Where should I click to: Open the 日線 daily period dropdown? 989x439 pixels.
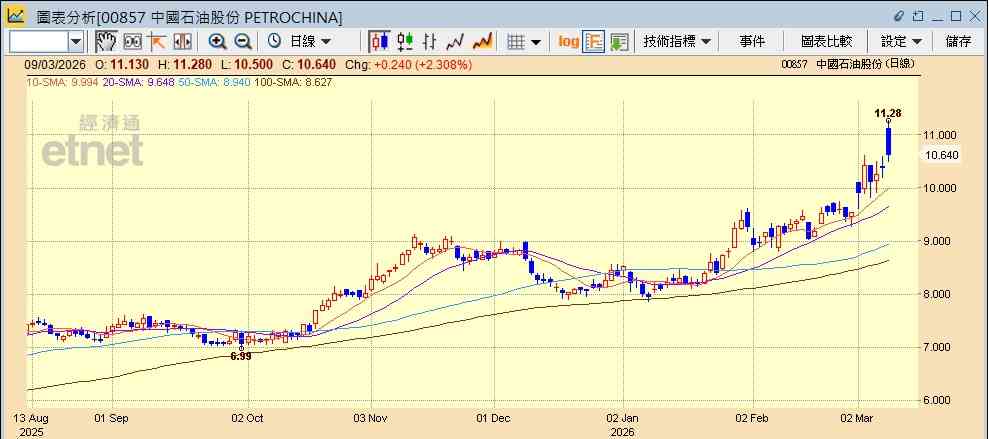(x=310, y=42)
